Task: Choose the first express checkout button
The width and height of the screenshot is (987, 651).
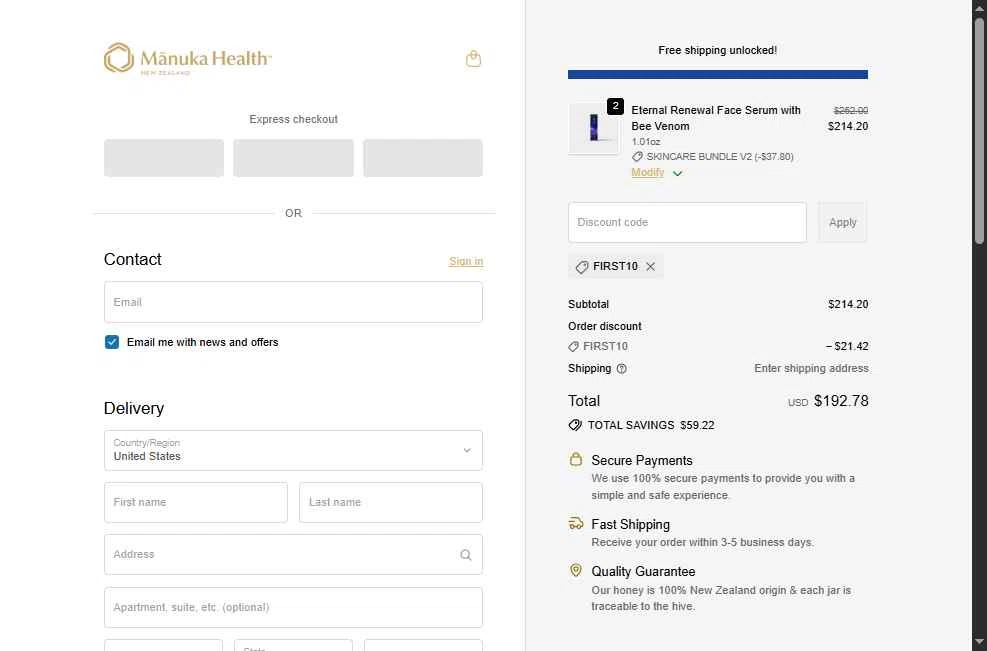Action: coord(164,158)
